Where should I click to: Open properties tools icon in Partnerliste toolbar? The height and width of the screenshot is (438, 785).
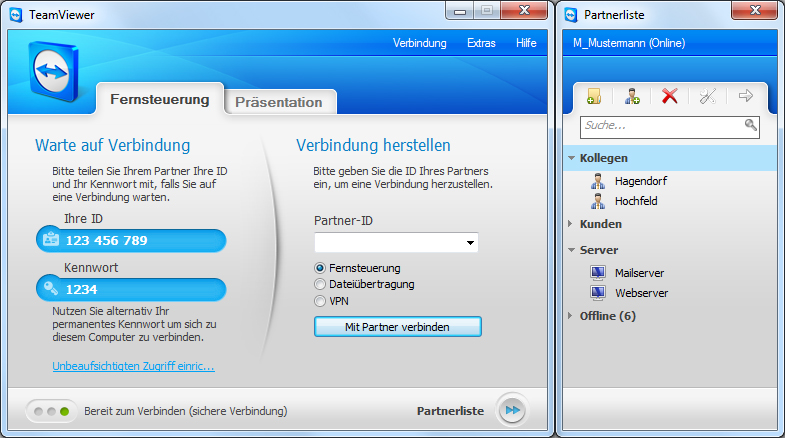(707, 96)
